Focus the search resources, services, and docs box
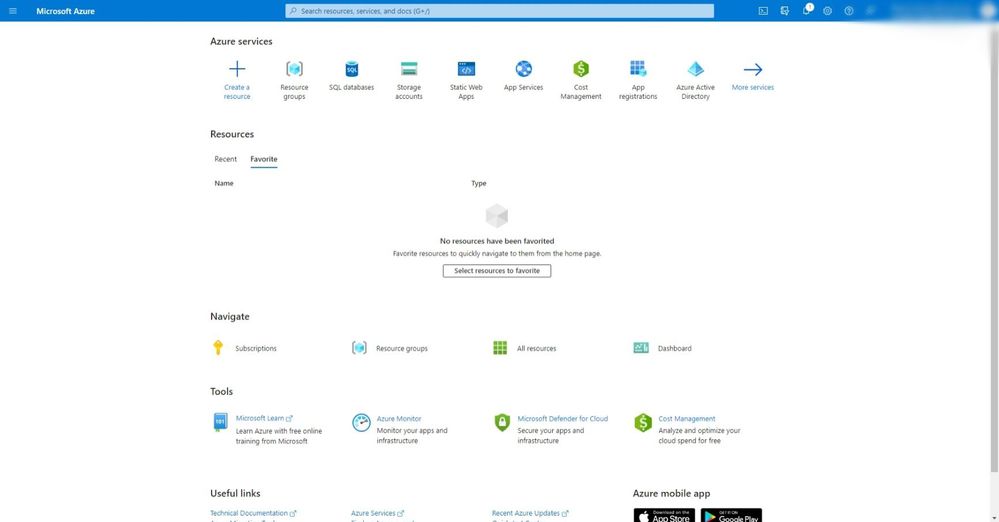 coord(500,11)
